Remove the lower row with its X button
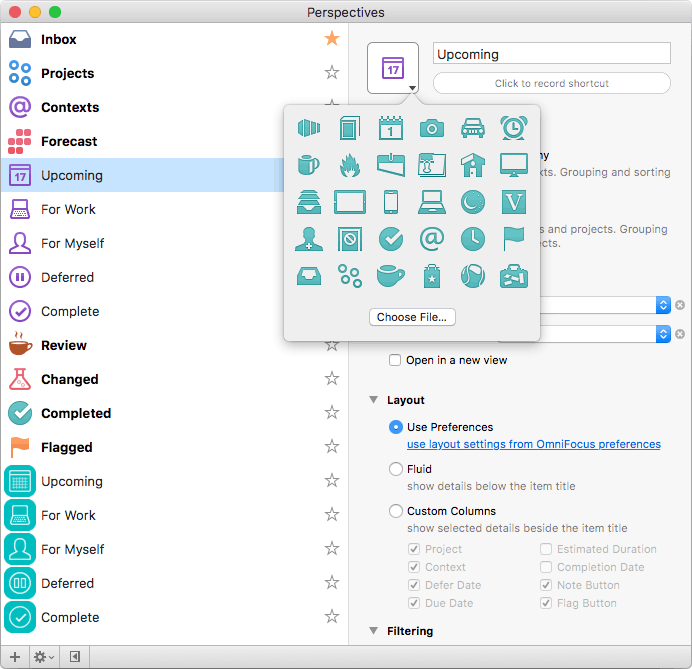This screenshot has width=692, height=669. tap(680, 334)
